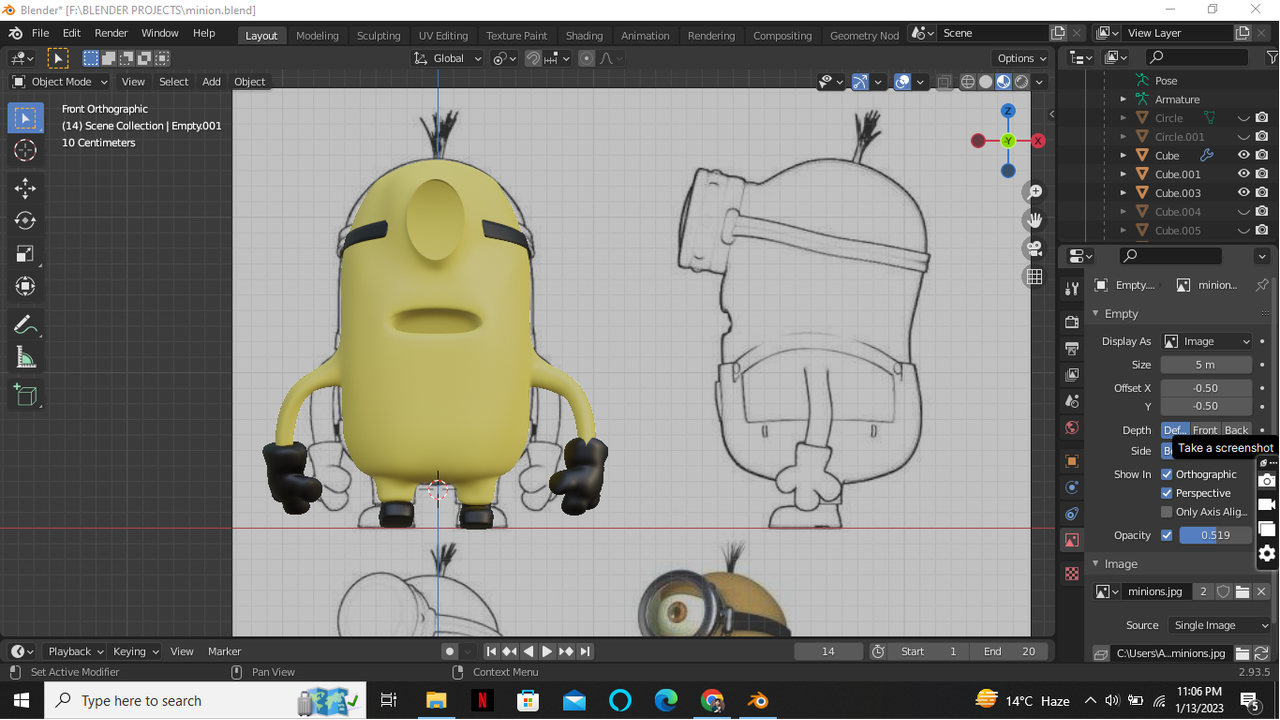Expand the Cube.003 outliner item
This screenshot has width=1280, height=720.
1123,193
